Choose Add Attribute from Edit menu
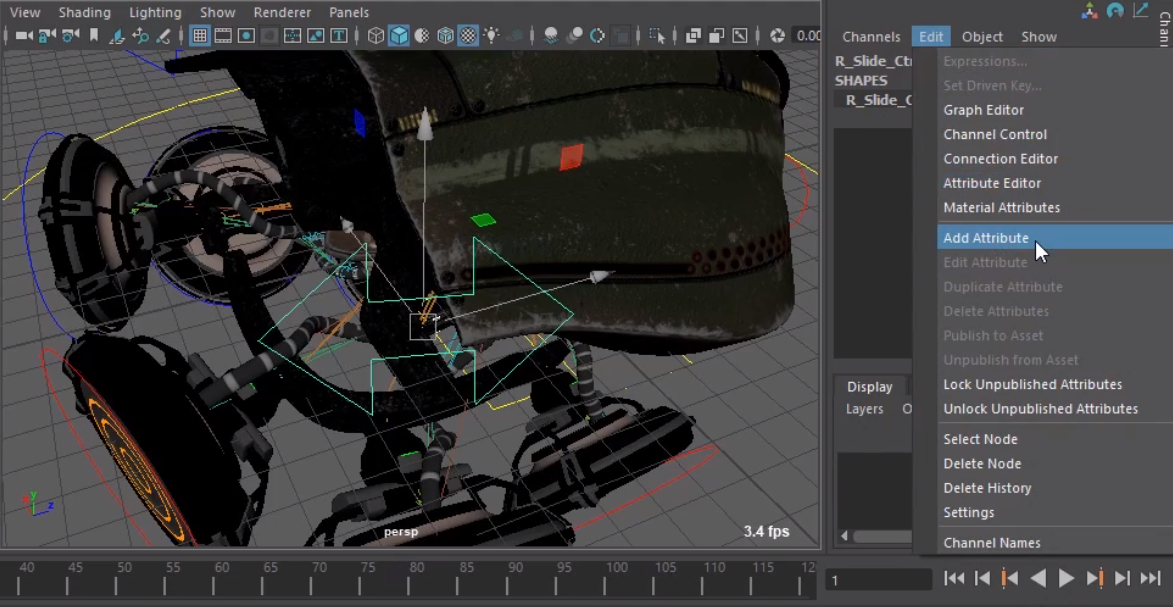 click(986, 238)
